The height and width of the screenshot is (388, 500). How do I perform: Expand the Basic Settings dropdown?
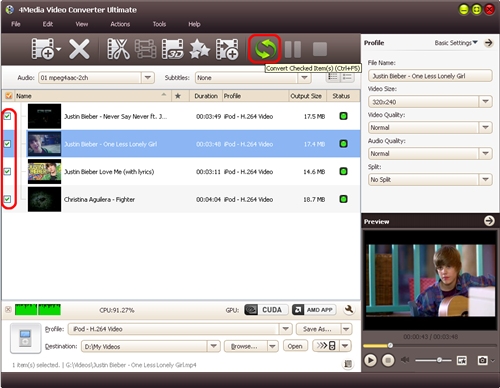point(456,43)
